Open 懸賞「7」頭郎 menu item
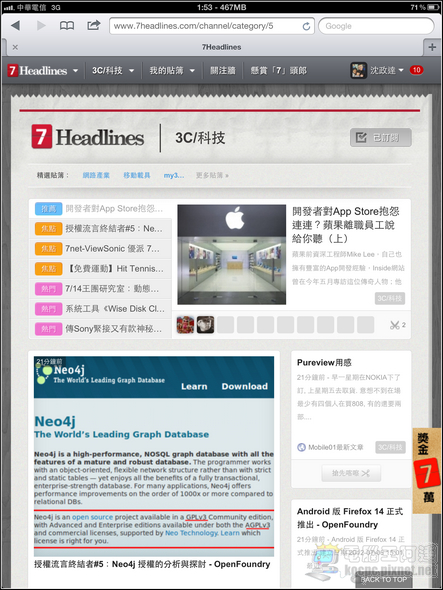 click(279, 70)
